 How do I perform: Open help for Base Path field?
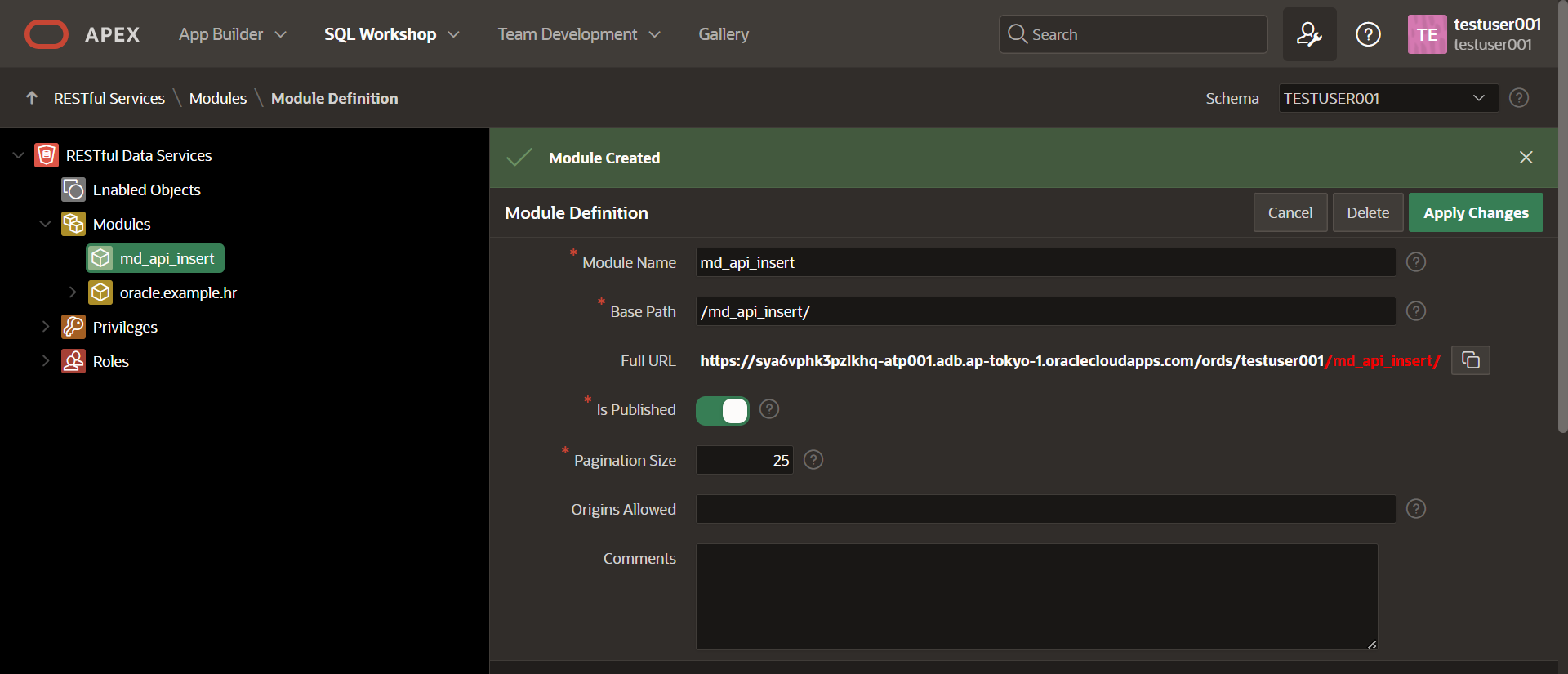point(1416,311)
